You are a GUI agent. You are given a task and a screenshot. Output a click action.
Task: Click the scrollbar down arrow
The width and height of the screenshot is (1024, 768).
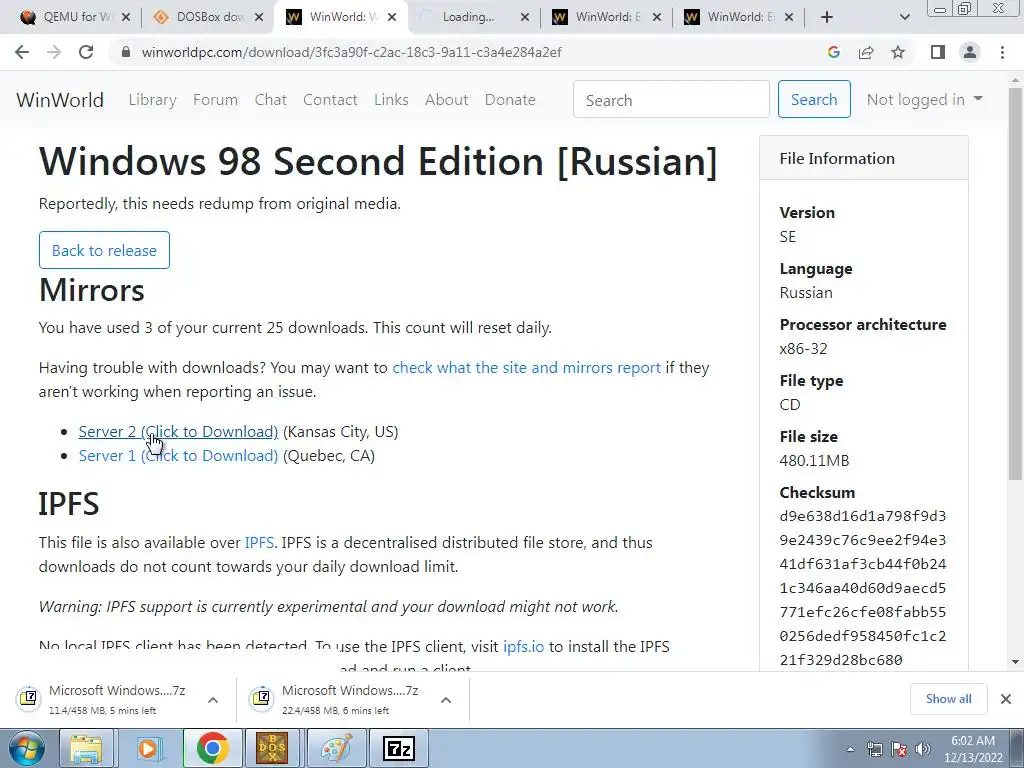(1016, 662)
